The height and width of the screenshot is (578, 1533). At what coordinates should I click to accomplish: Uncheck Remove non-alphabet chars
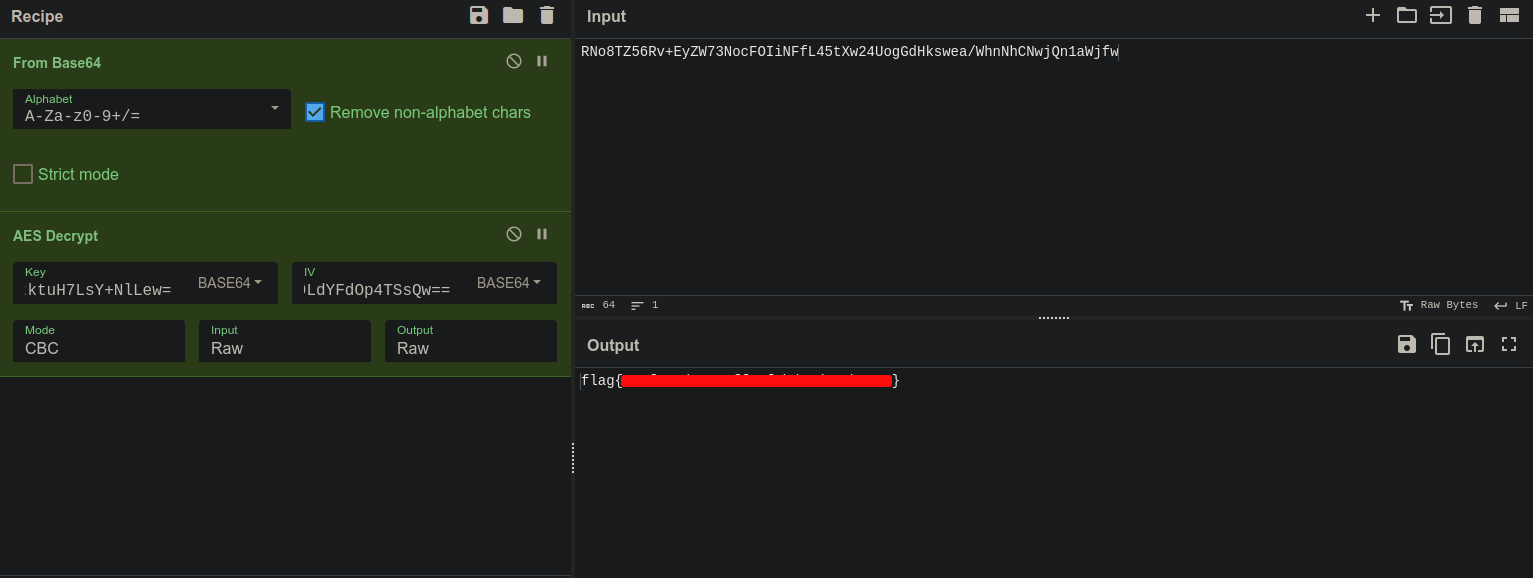315,112
